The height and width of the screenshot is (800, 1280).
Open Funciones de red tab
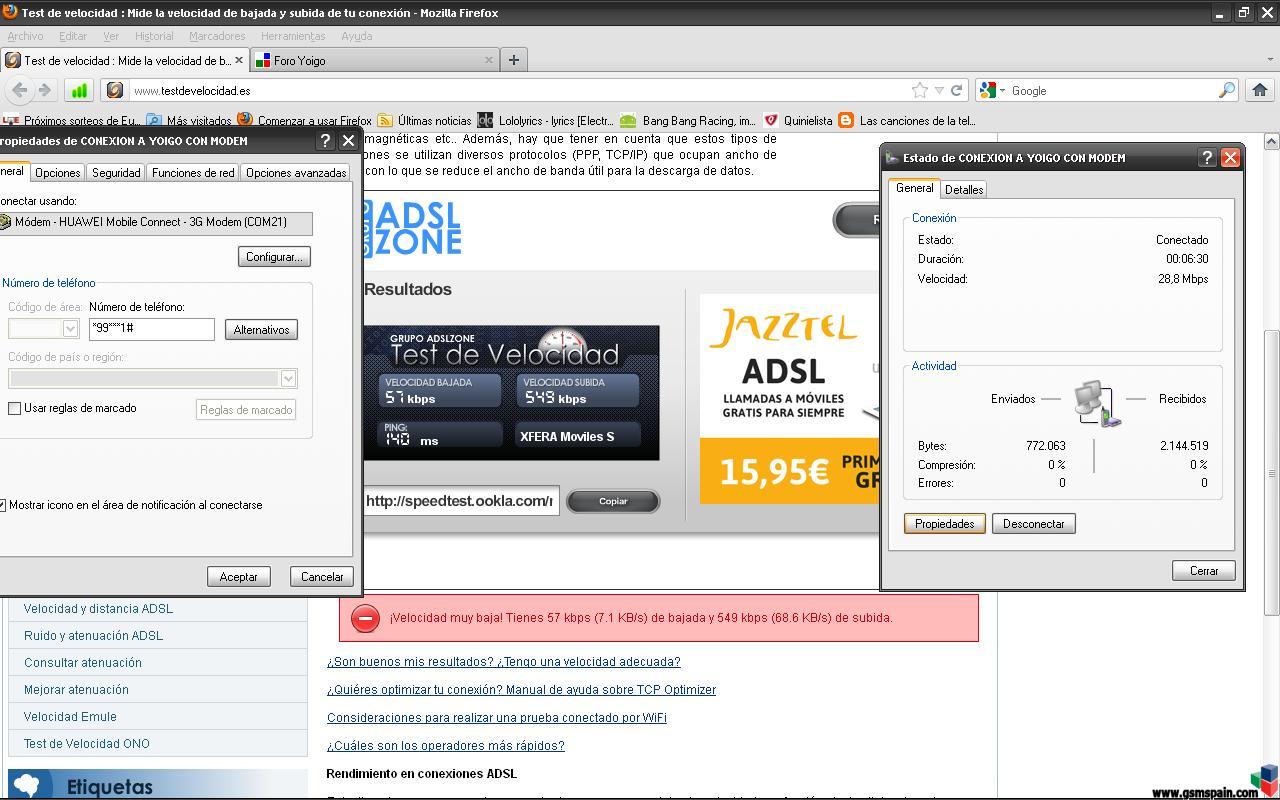(x=193, y=173)
